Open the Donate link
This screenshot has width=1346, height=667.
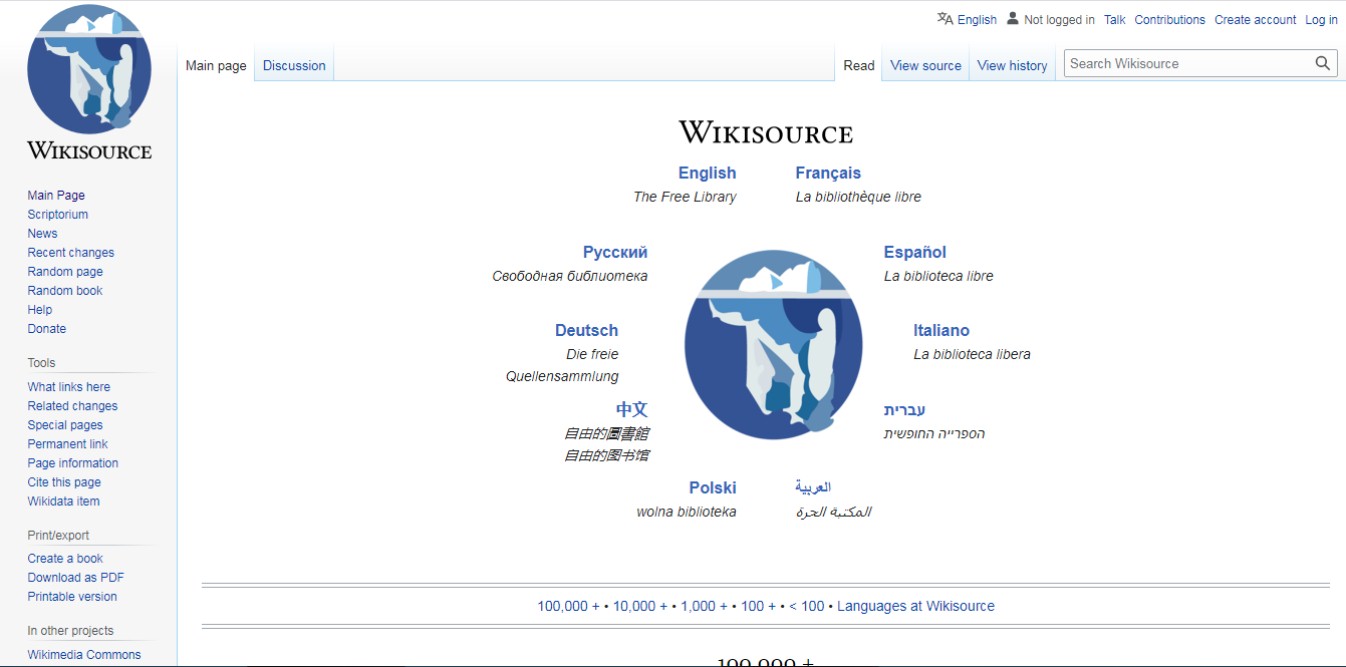[47, 329]
